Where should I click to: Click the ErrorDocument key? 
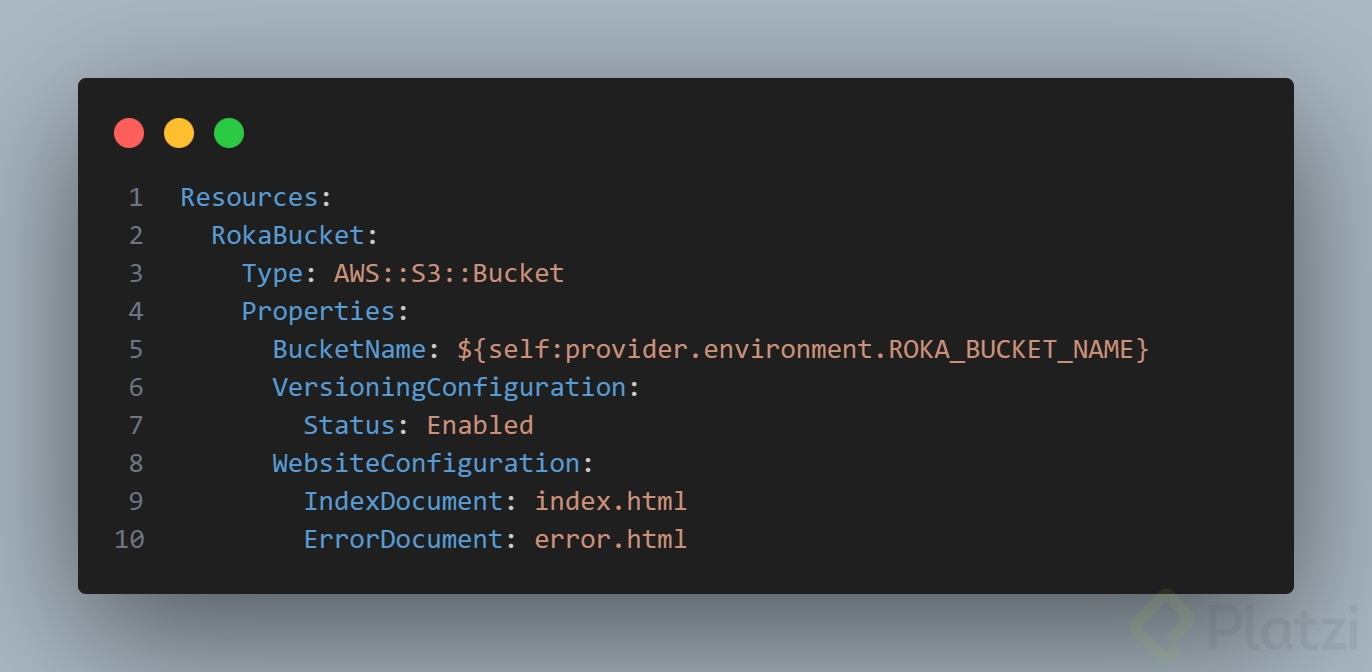pos(403,539)
